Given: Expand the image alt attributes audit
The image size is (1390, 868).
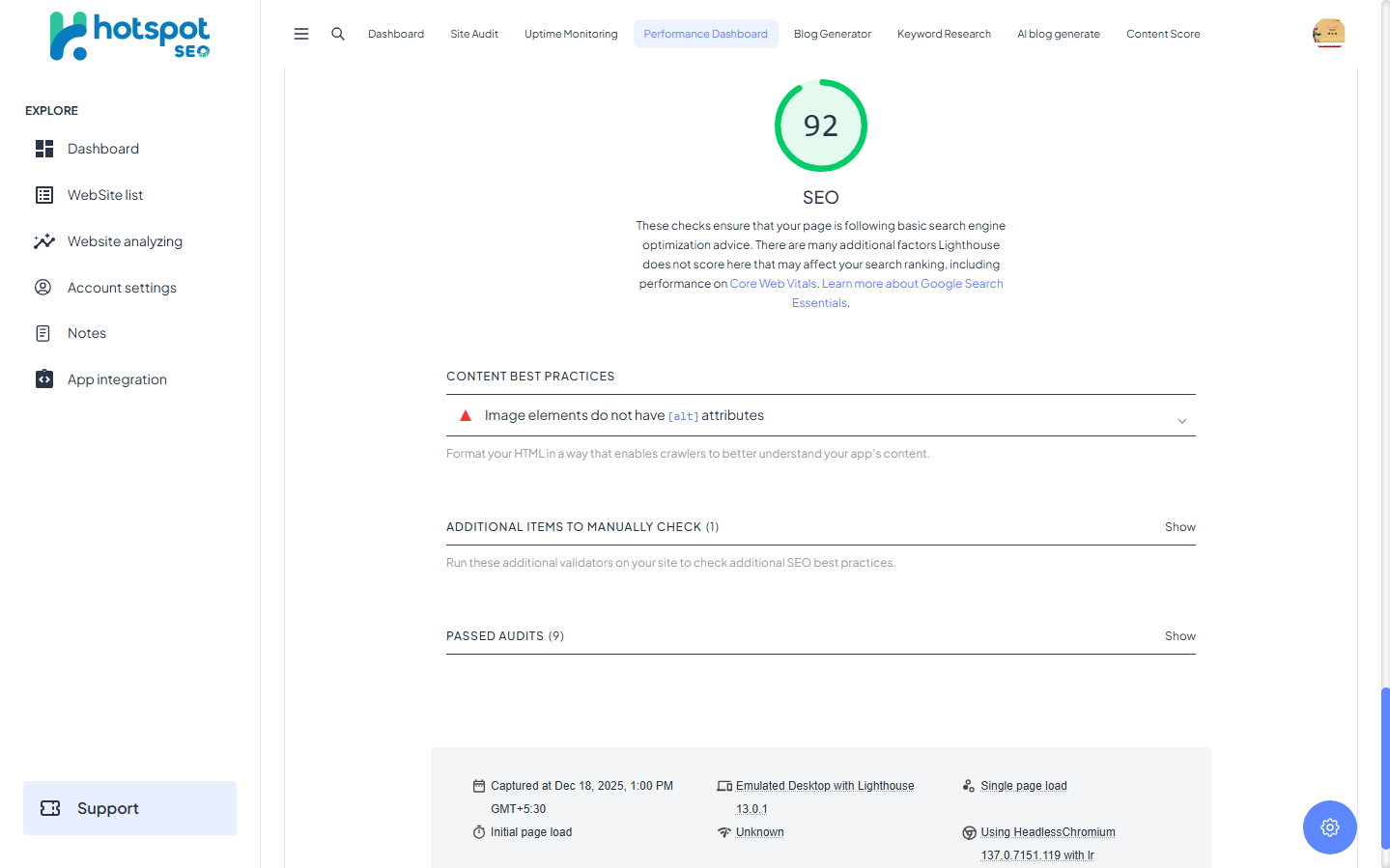Looking at the screenshot, I should tap(1181, 421).
